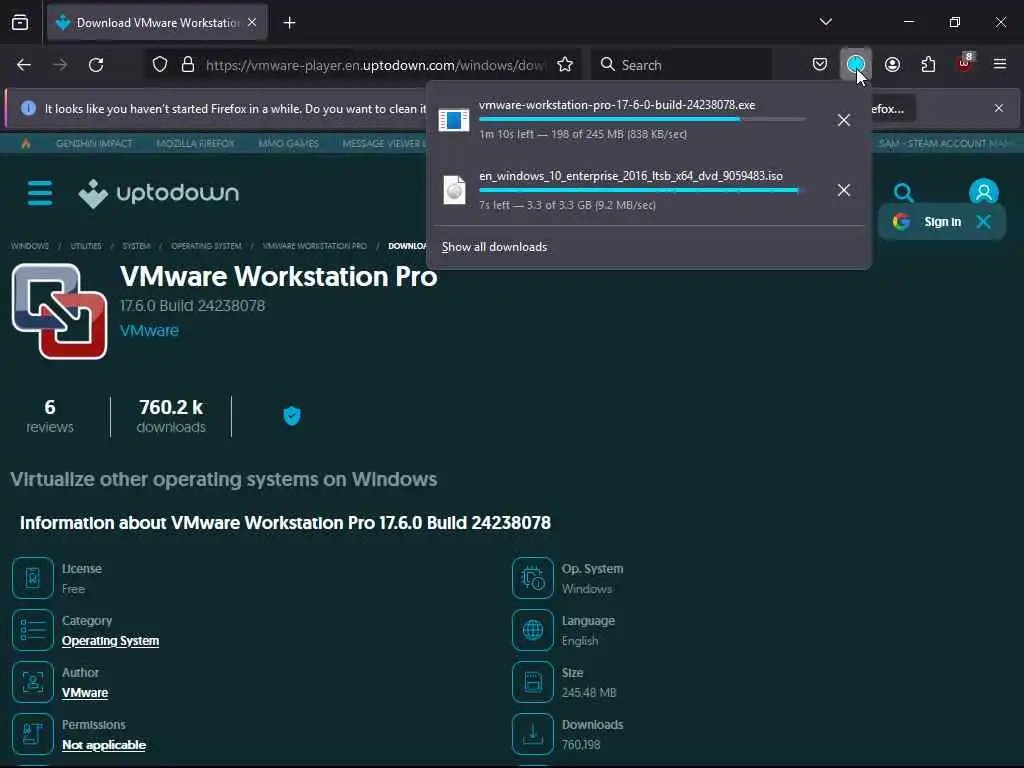Screen dimensions: 1024x768
Task: Click the Language globe icon
Action: point(533,630)
